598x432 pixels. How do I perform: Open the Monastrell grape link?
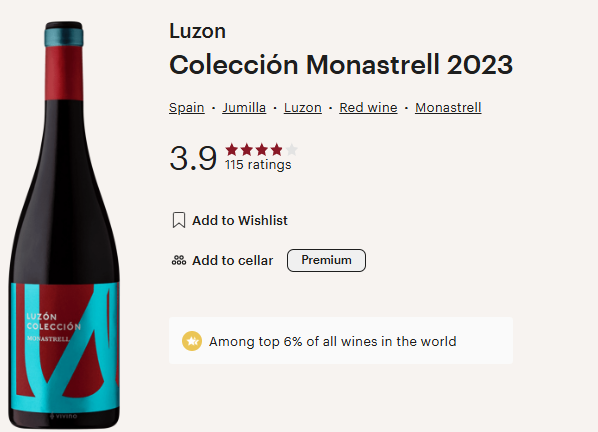point(448,108)
